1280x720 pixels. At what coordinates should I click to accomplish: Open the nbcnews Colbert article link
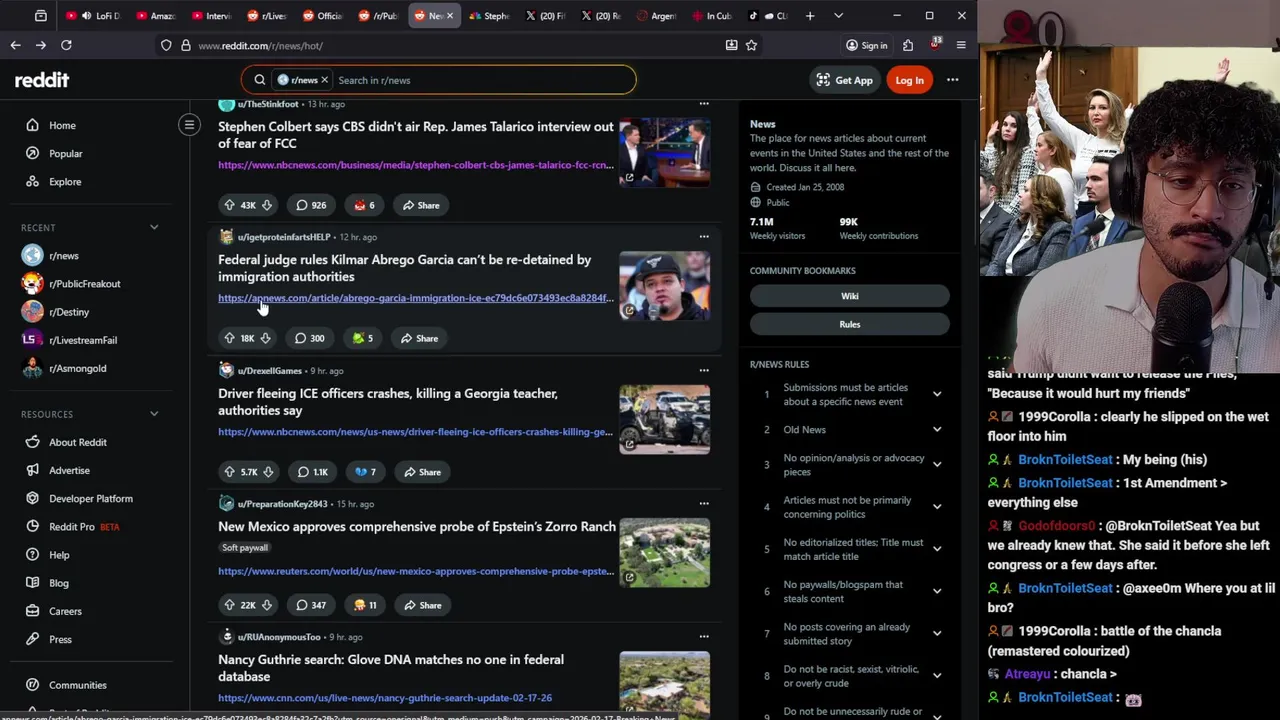[x=416, y=165]
